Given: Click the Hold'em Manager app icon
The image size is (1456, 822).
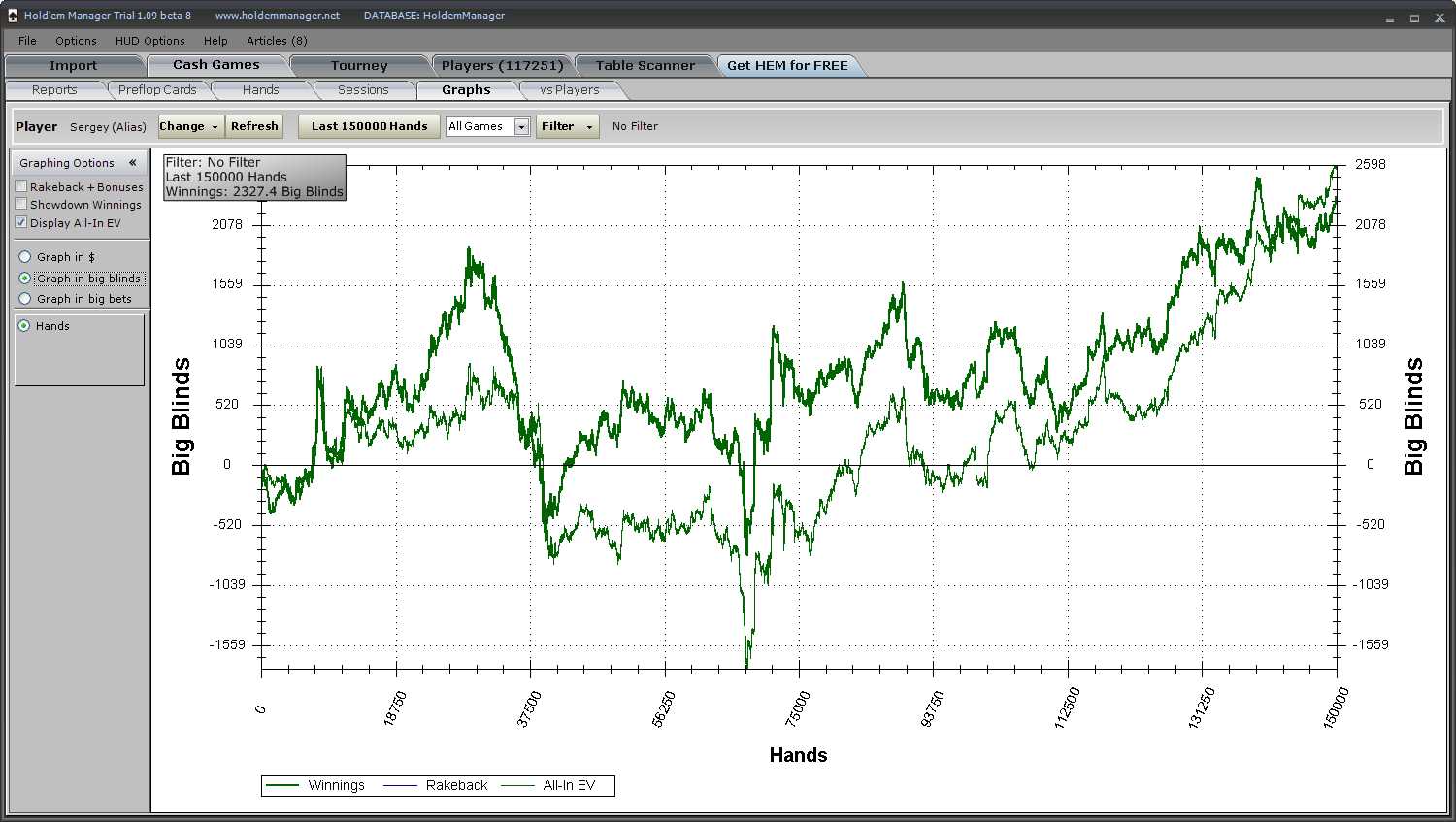Looking at the screenshot, I should 12,16.
